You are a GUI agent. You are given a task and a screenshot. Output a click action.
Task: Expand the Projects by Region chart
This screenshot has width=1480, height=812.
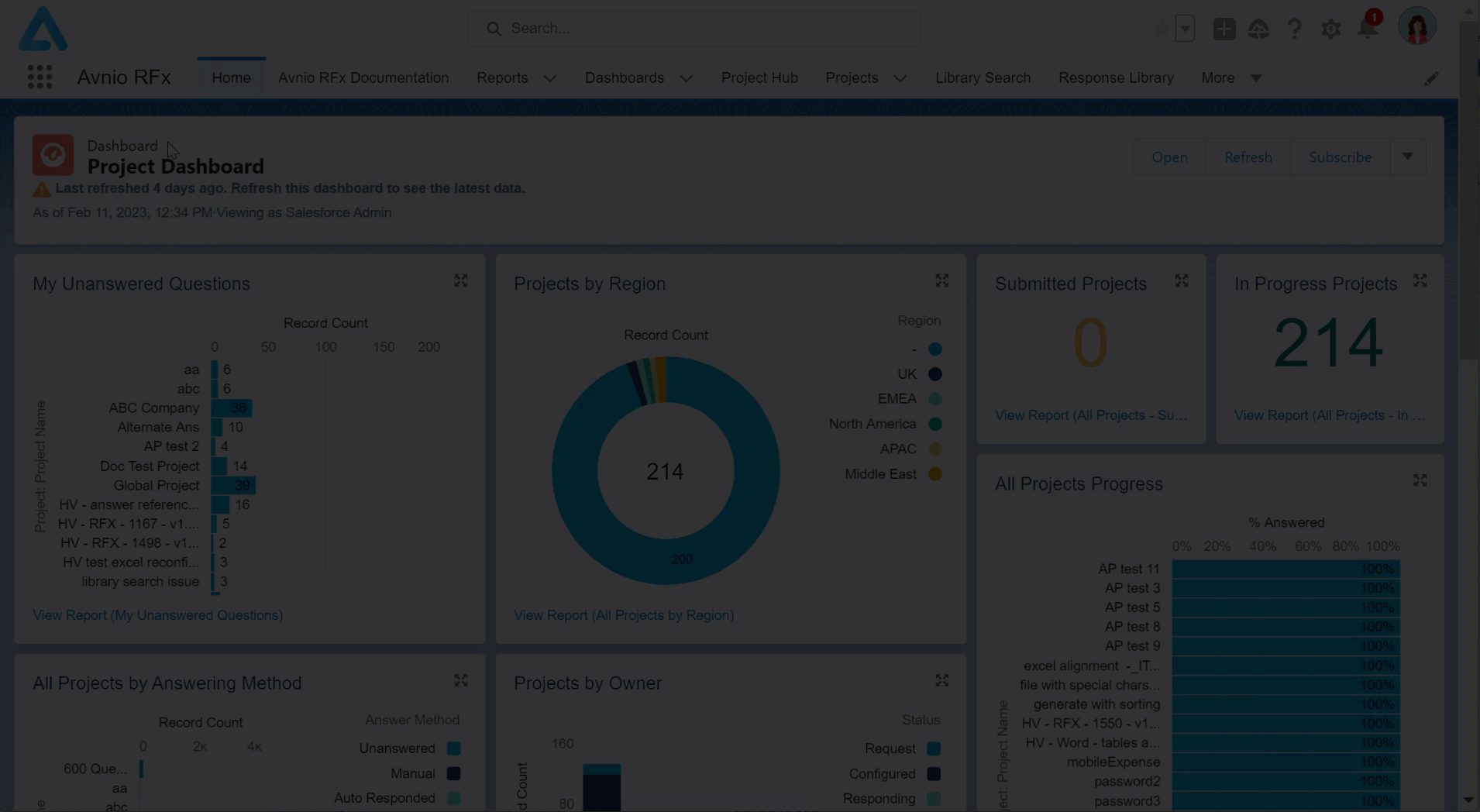(x=942, y=281)
